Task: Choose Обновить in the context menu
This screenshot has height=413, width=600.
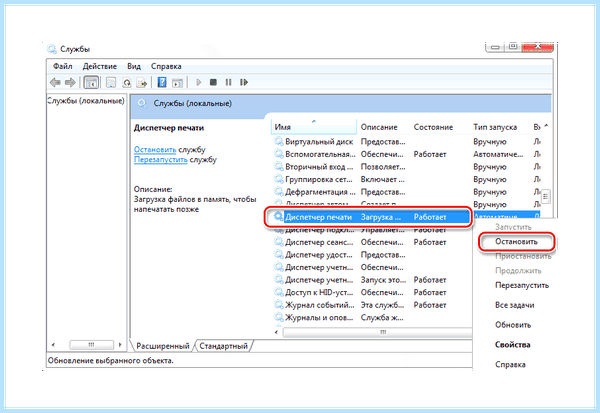Action: point(513,325)
